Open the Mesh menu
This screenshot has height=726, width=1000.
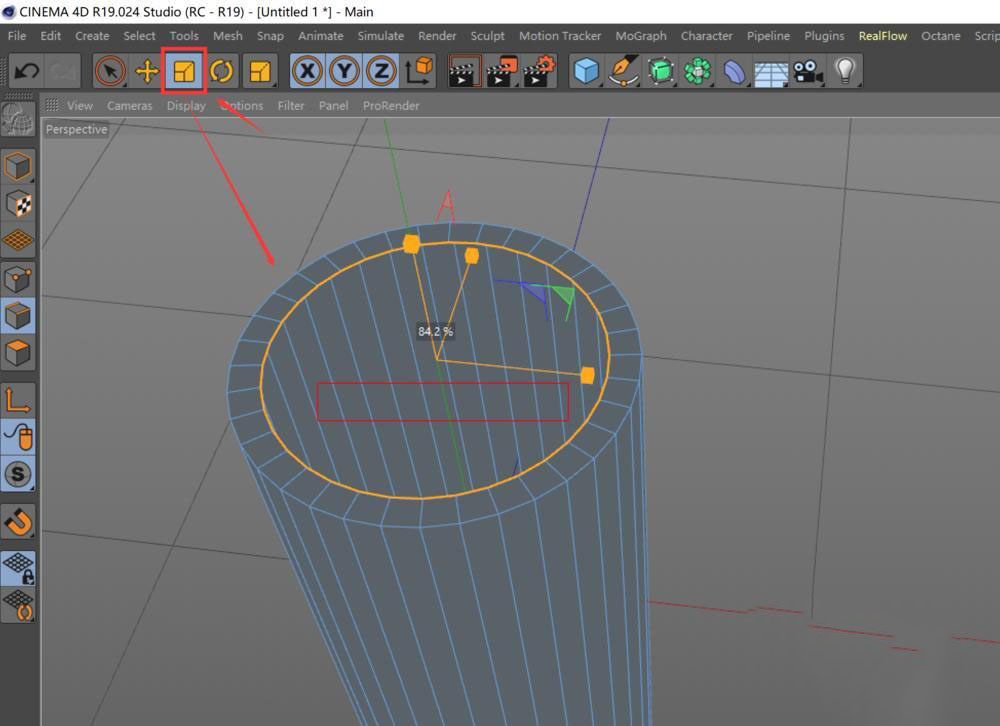pos(228,36)
